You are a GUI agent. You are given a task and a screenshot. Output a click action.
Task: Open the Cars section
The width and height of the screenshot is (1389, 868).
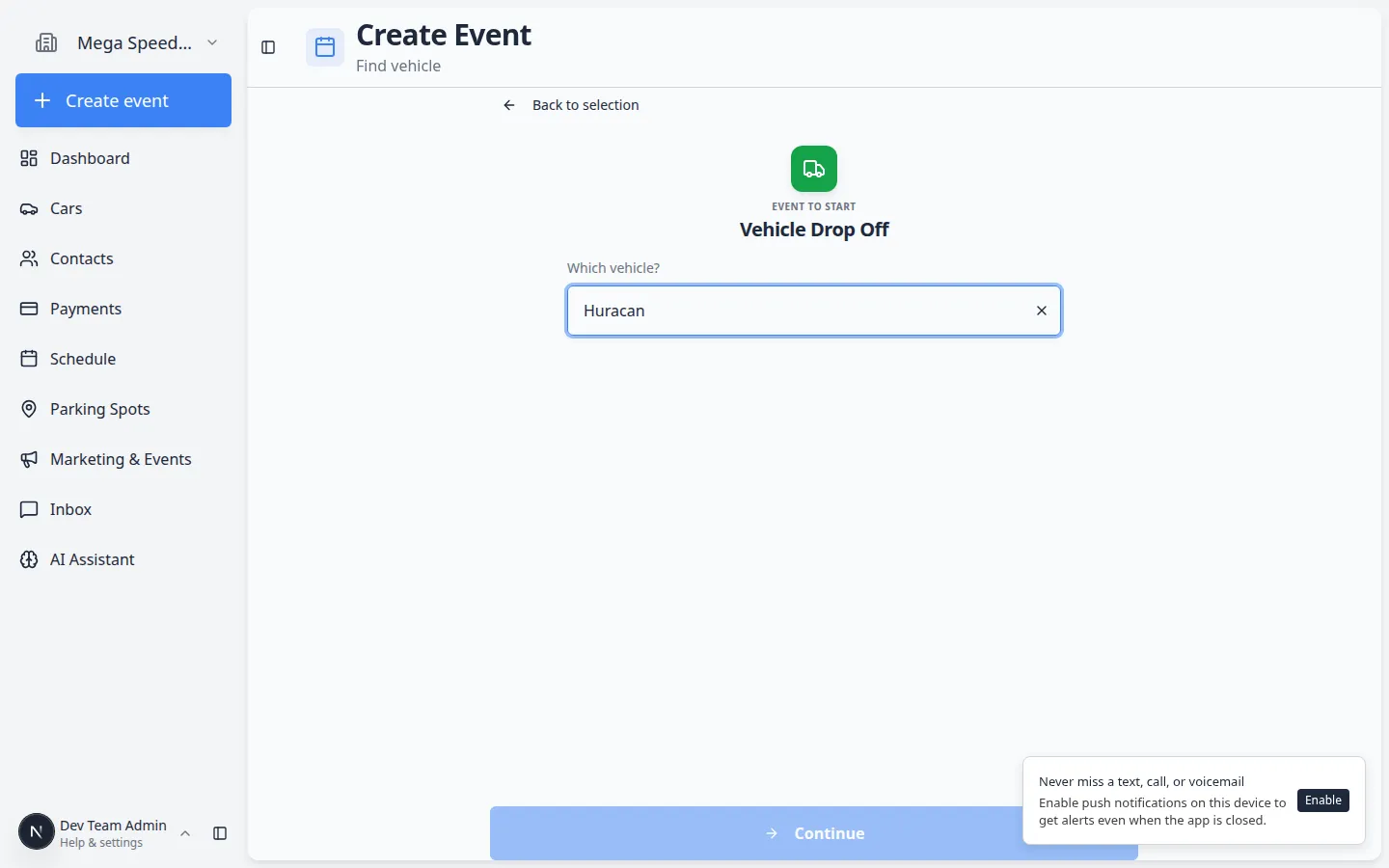click(x=123, y=208)
